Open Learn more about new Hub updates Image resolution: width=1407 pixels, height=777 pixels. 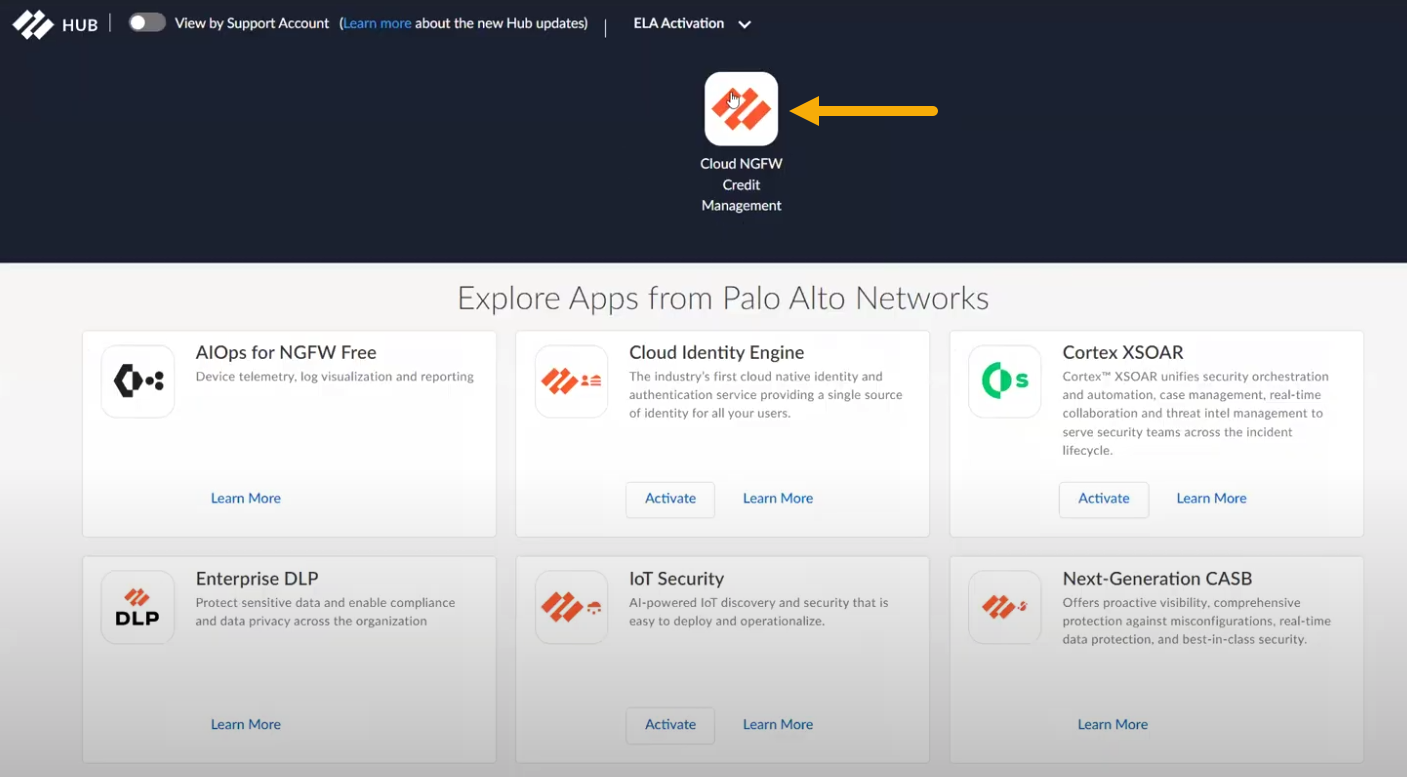pos(377,23)
